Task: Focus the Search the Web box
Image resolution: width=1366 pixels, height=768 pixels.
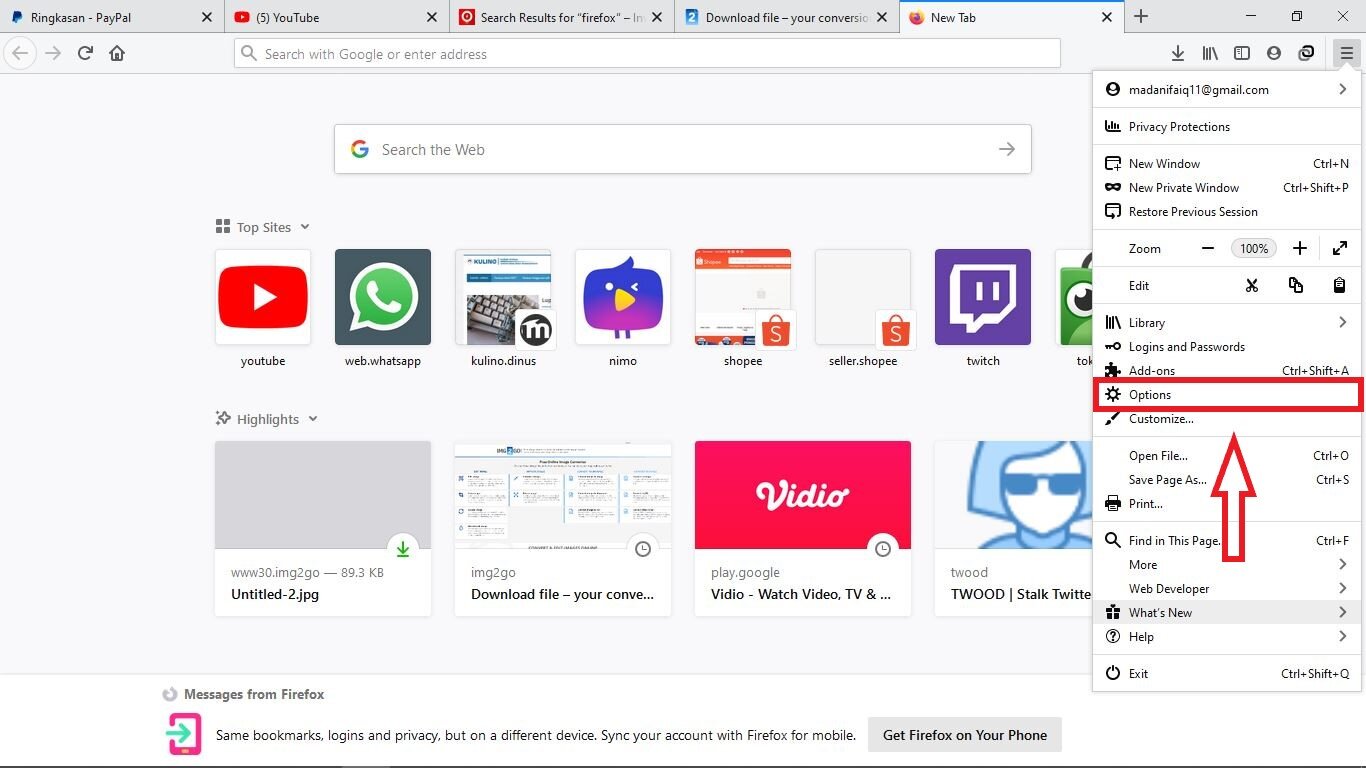Action: (683, 149)
